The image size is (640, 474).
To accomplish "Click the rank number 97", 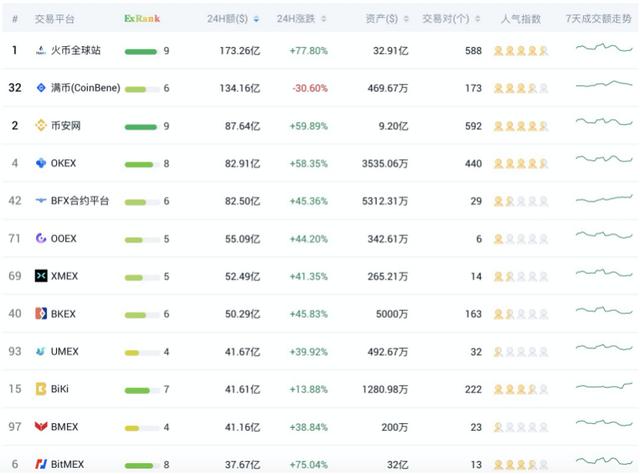I will (x=15, y=427).
